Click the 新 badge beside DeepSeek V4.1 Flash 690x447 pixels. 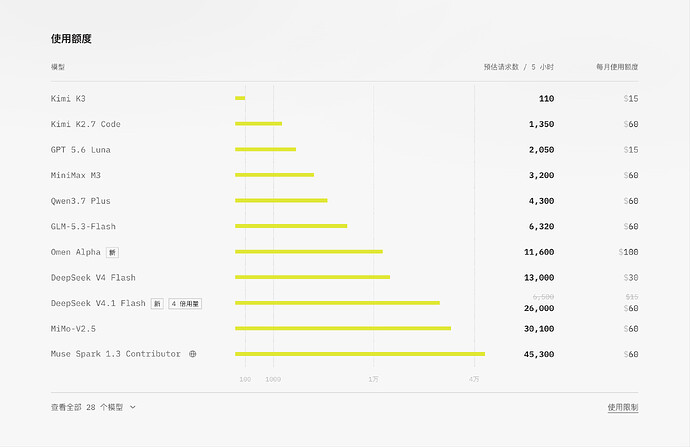tap(157, 304)
